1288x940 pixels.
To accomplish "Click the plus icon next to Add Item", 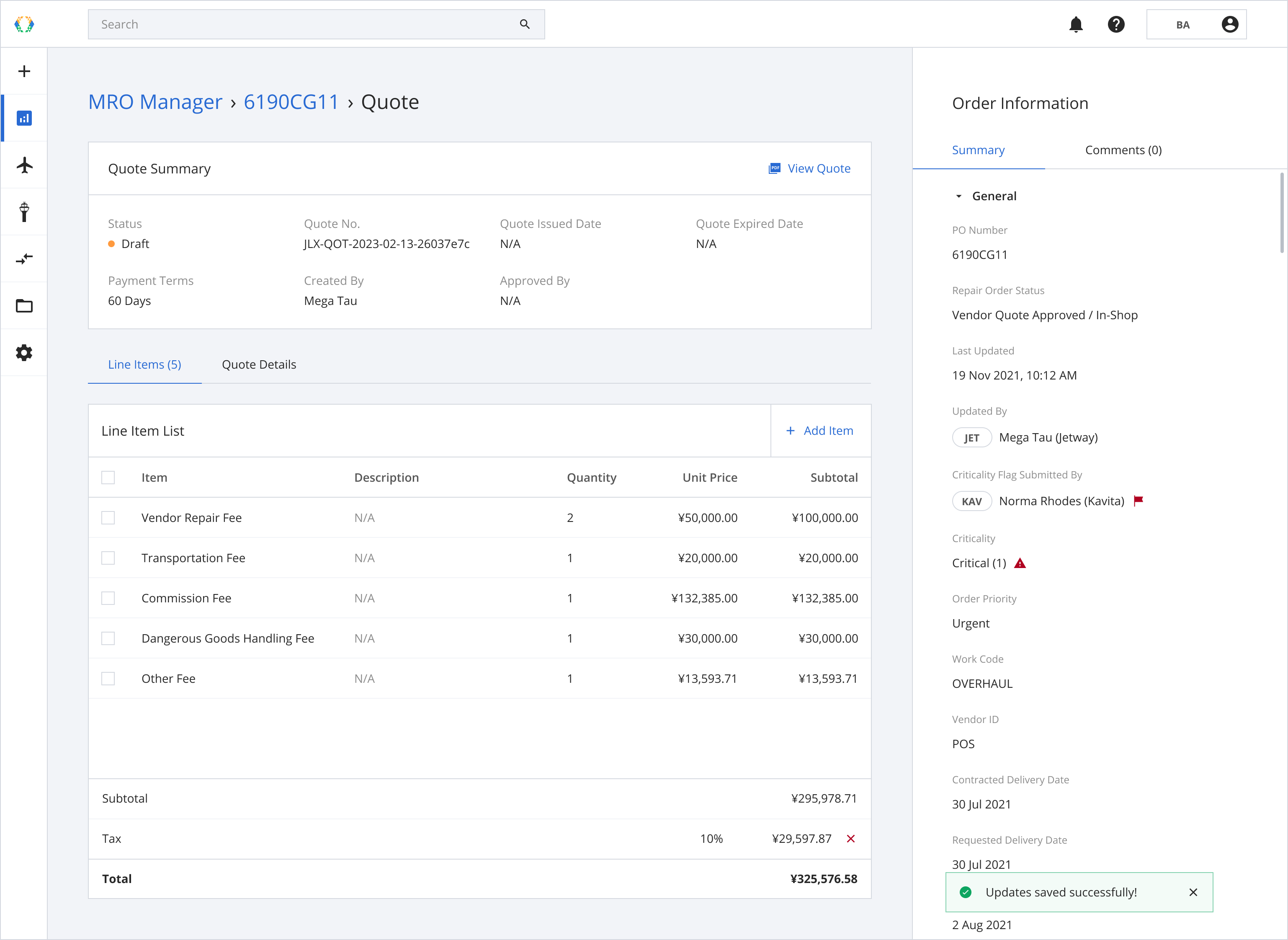I will point(791,431).
